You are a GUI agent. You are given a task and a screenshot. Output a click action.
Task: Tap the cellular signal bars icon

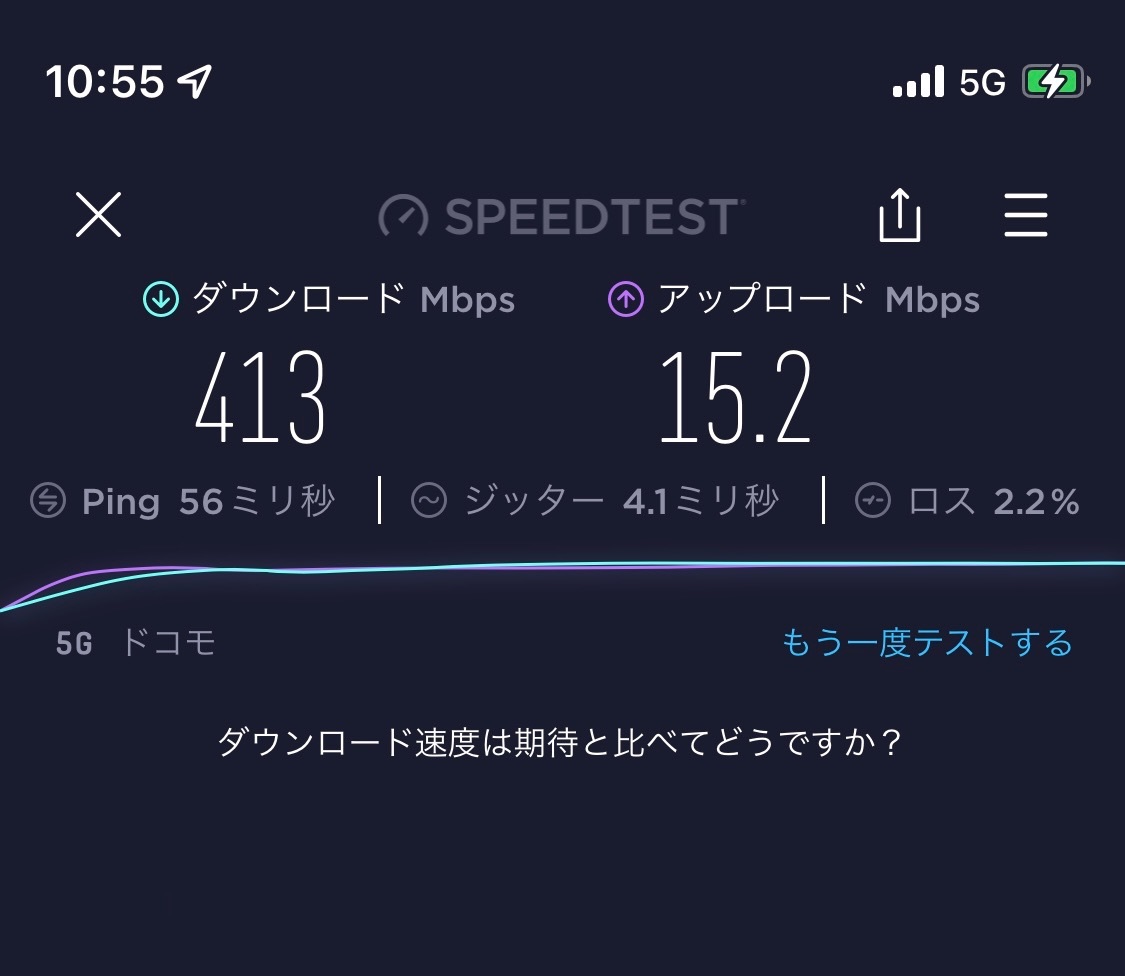click(918, 82)
